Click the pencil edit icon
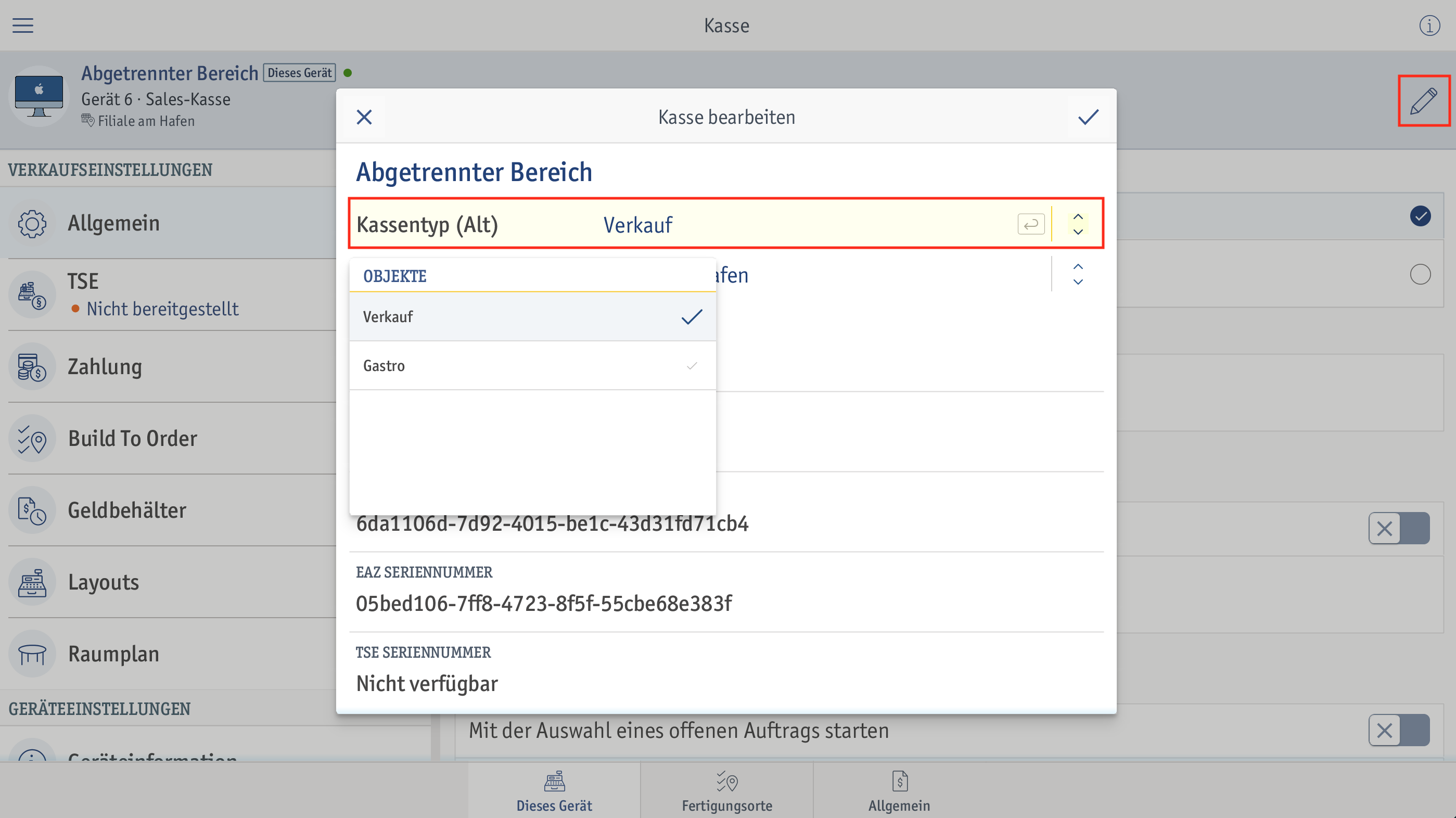 point(1423,100)
